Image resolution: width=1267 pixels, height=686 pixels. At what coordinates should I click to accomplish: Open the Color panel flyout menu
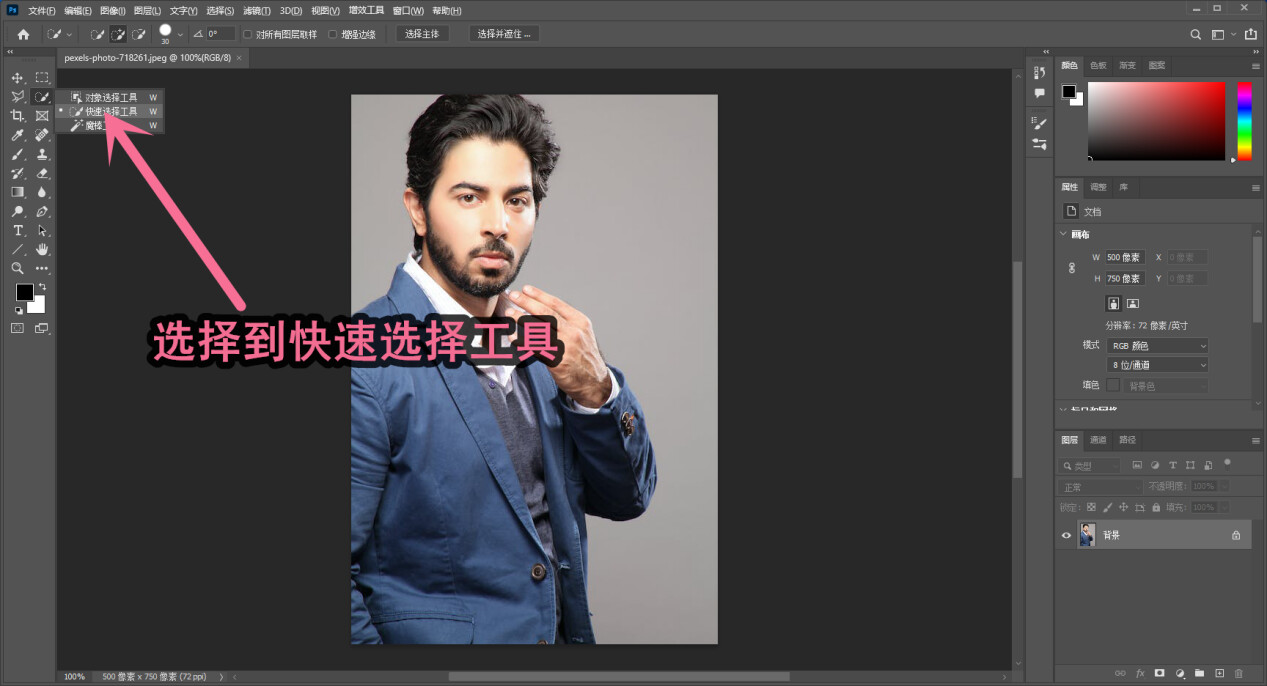pyautogui.click(x=1255, y=66)
